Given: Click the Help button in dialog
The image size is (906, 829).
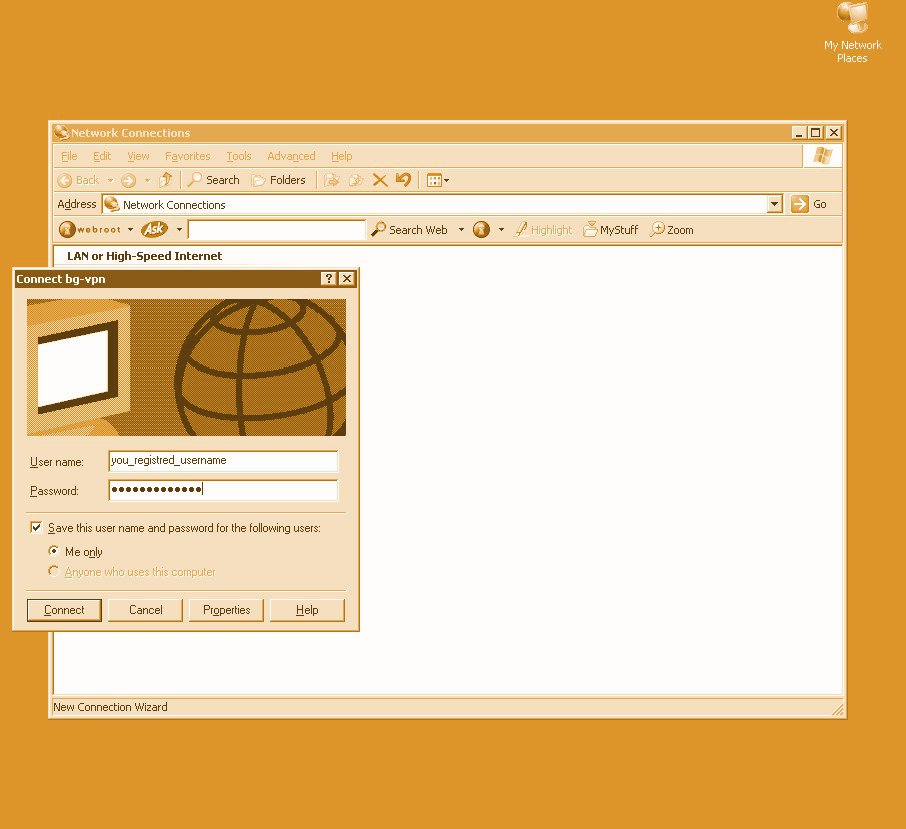Looking at the screenshot, I should 307,610.
